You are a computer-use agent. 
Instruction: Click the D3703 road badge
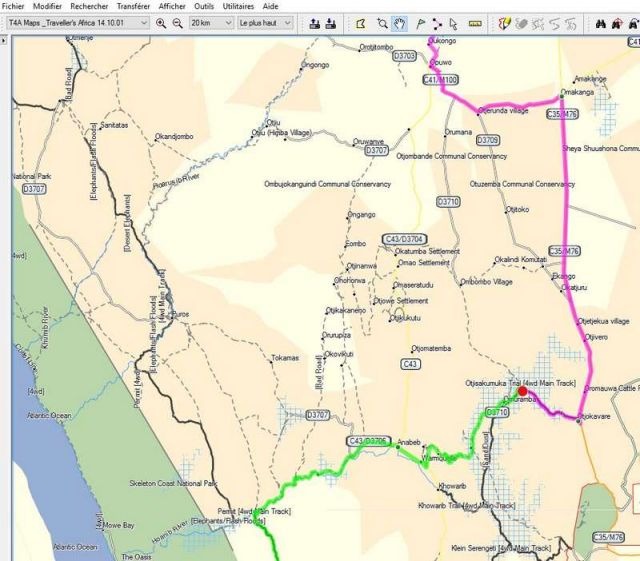tap(404, 56)
